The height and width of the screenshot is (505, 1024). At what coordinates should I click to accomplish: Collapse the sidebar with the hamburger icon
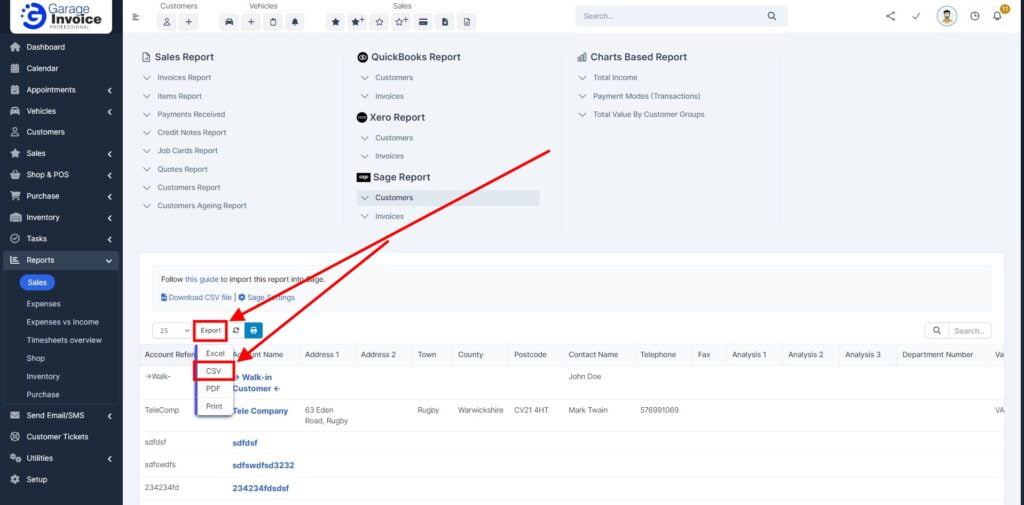pos(136,17)
